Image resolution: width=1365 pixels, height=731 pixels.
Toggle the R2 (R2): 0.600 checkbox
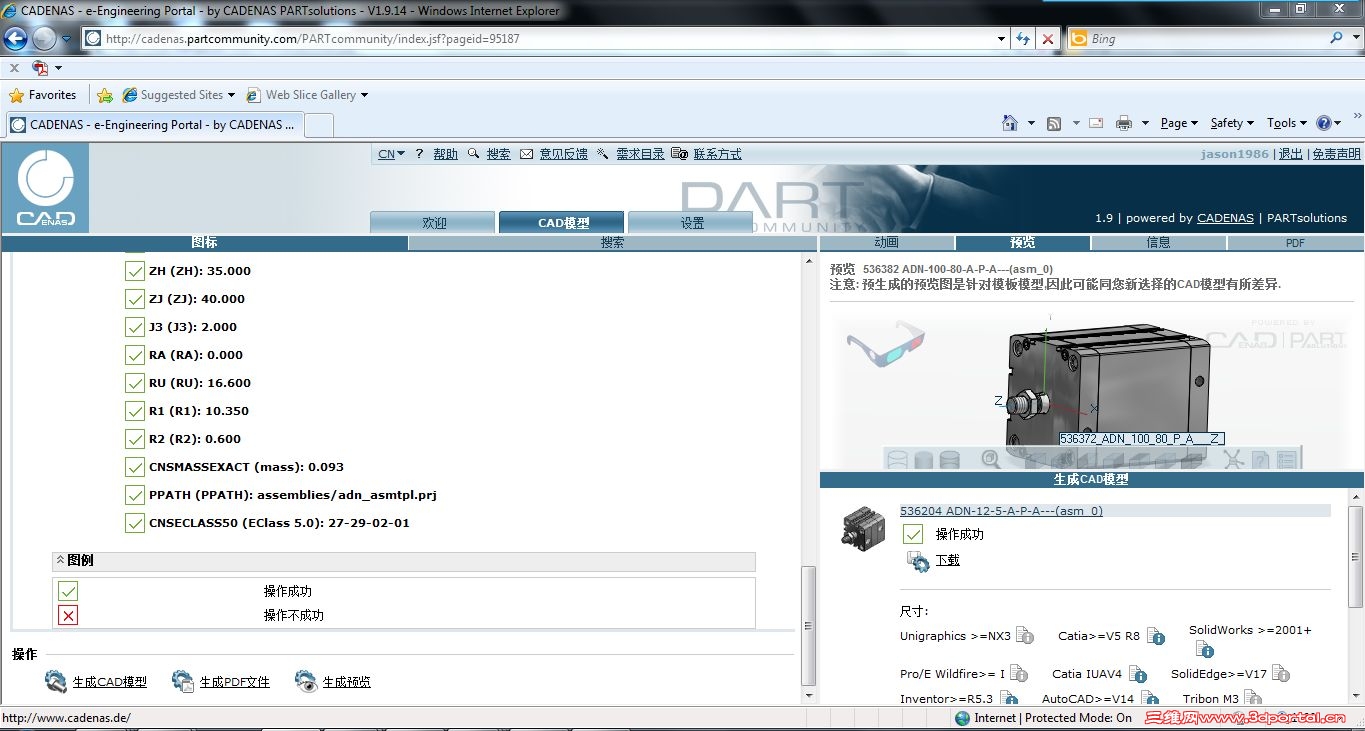pos(134,439)
